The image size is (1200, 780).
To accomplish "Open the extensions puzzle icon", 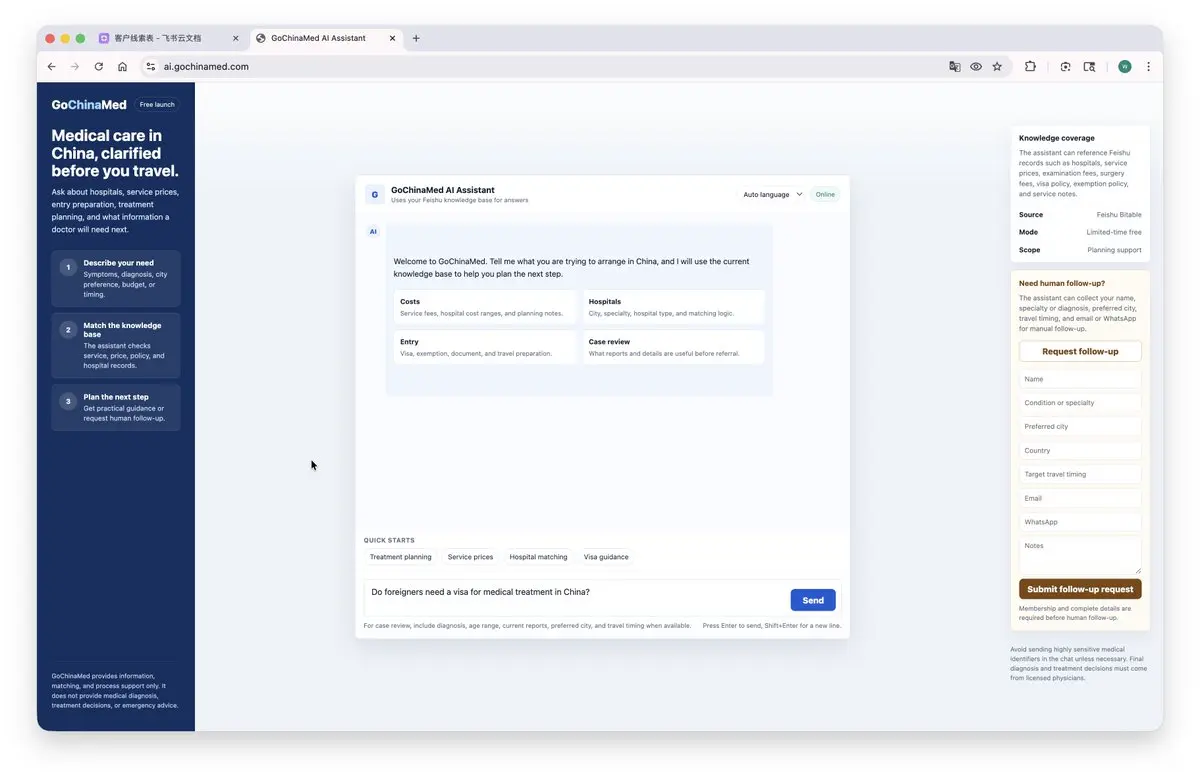I will tap(1030, 67).
